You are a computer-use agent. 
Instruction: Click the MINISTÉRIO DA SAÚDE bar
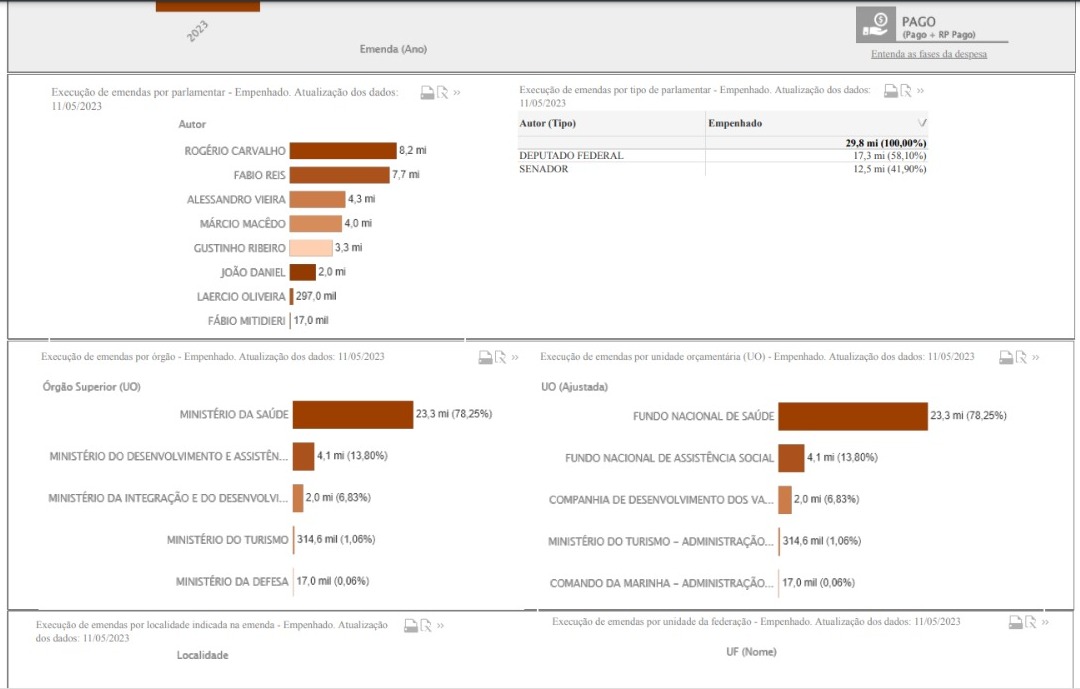click(352, 414)
